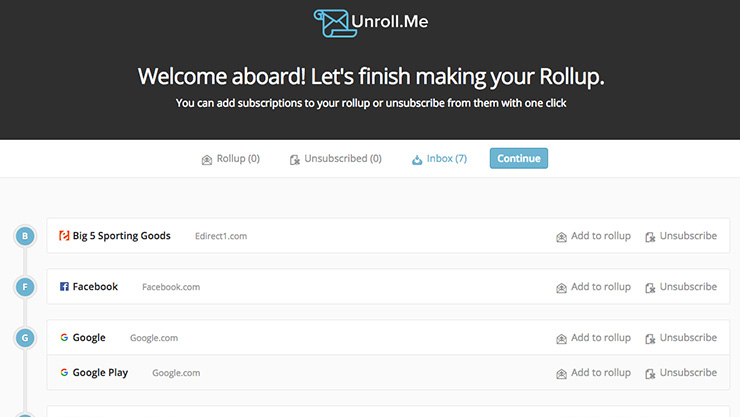Click the Facebook logo icon

64,286
